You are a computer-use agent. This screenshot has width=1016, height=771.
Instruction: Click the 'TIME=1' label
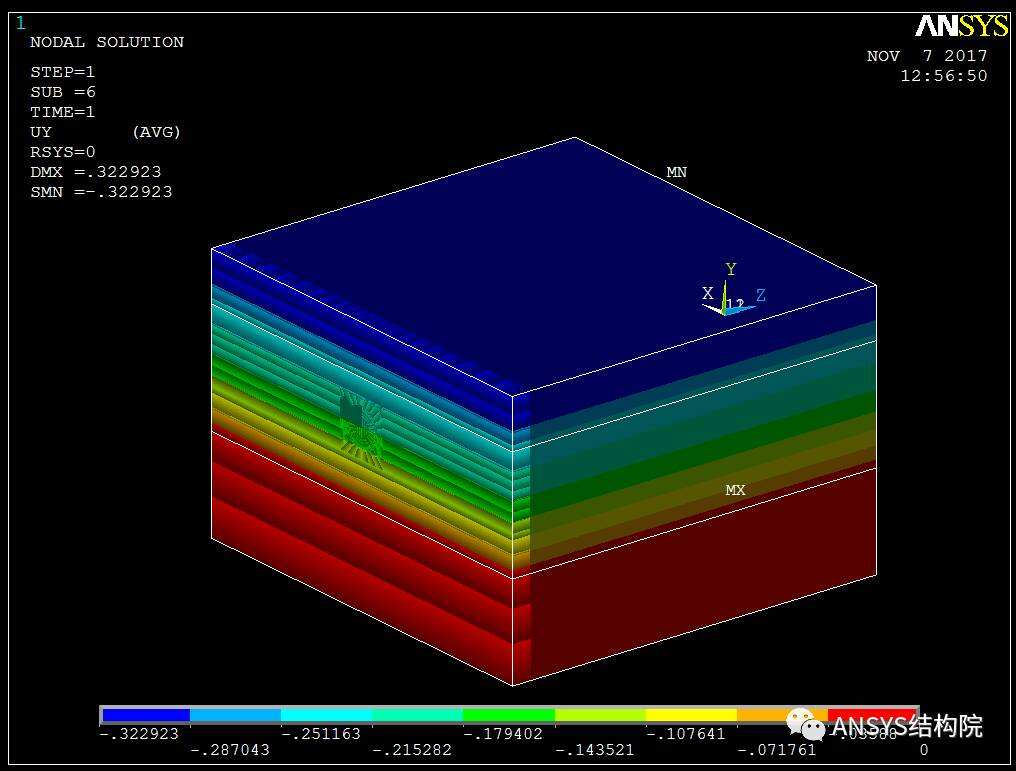[x=62, y=112]
